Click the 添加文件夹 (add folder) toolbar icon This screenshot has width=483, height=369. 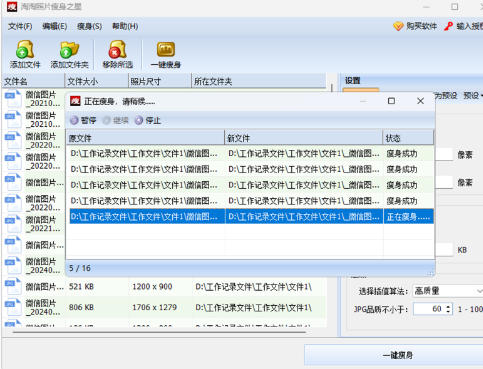[69, 49]
